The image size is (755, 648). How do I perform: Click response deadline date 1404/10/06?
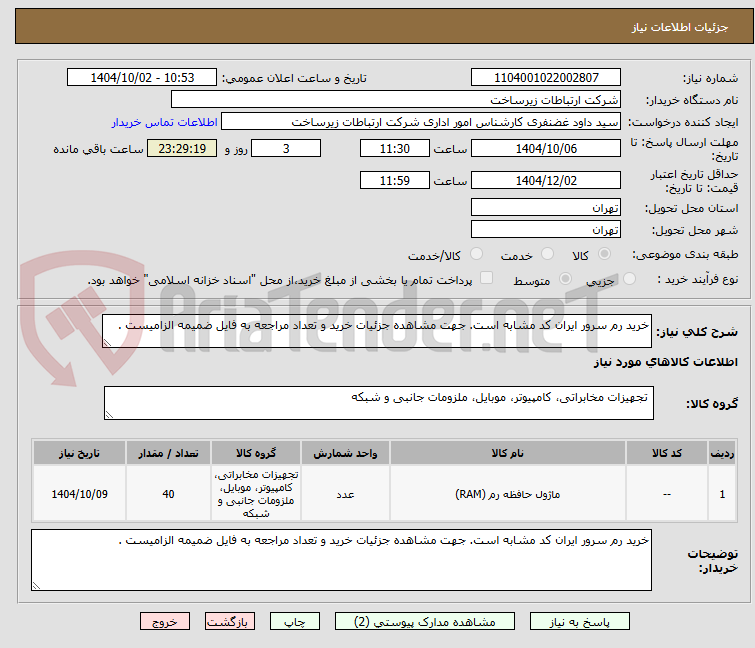coord(546,148)
